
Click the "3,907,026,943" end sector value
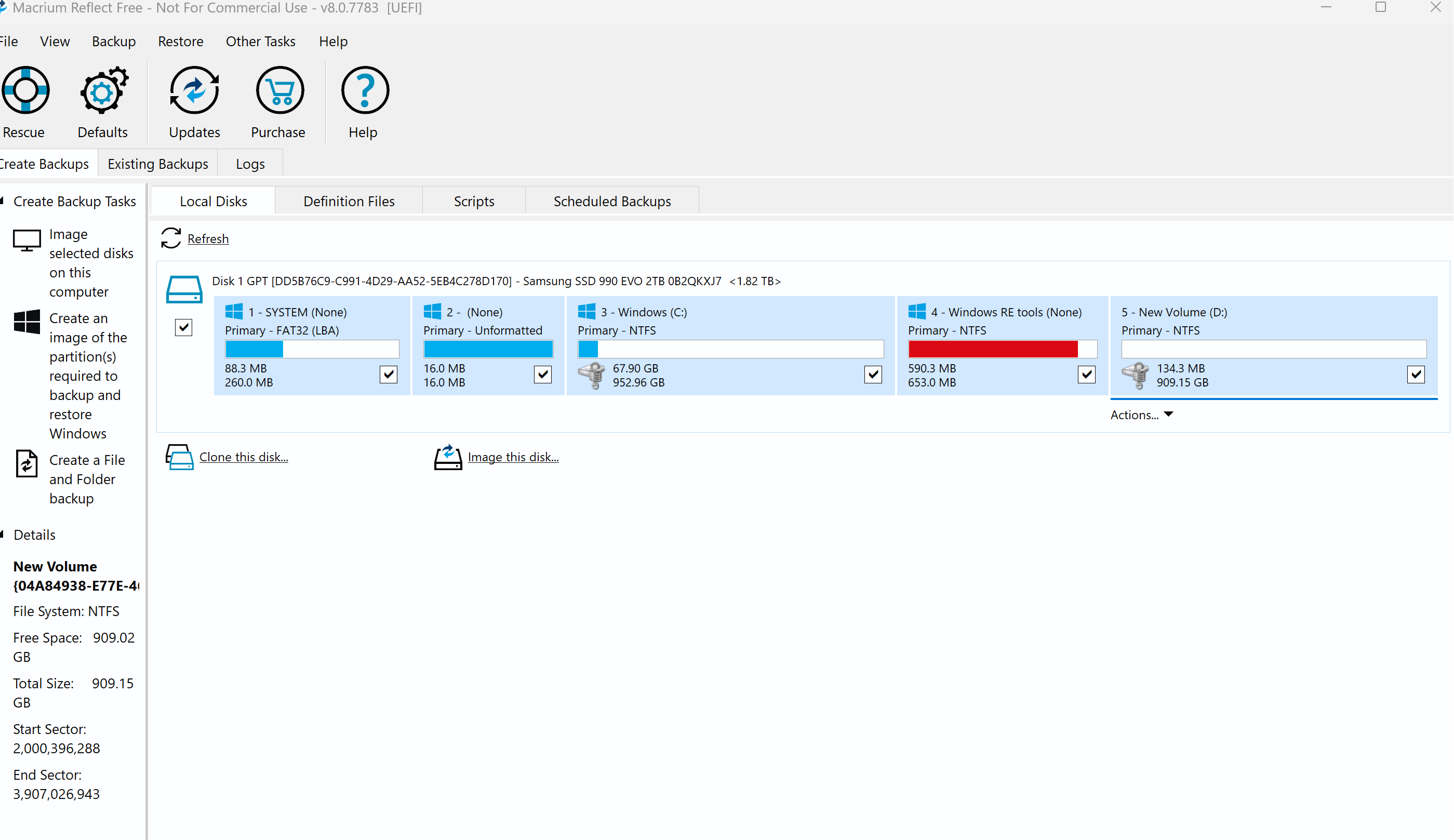coord(57,794)
